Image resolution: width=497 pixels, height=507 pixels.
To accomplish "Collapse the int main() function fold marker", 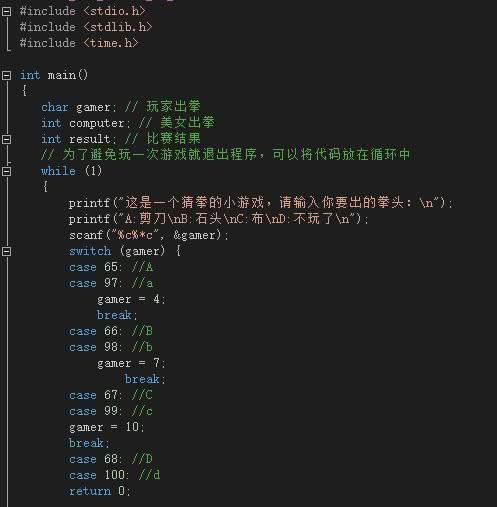I will (x=6, y=75).
